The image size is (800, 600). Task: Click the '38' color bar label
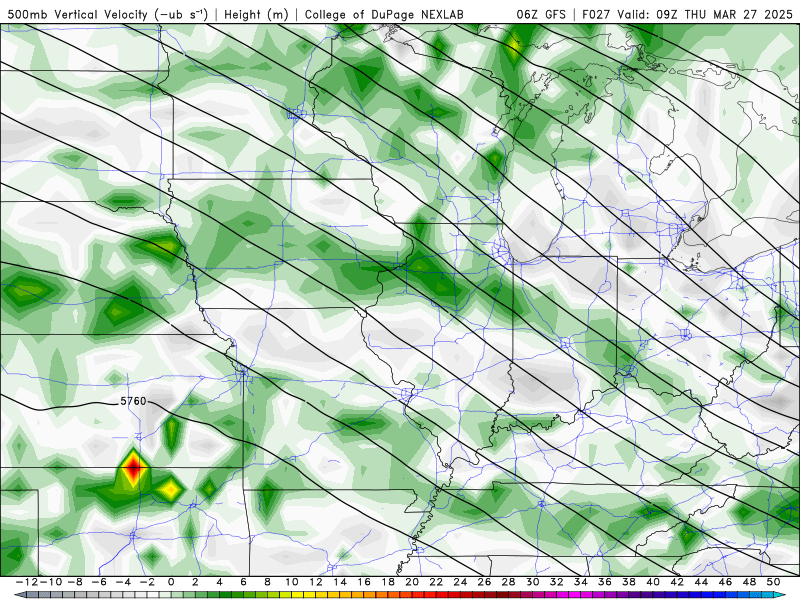[x=629, y=582]
